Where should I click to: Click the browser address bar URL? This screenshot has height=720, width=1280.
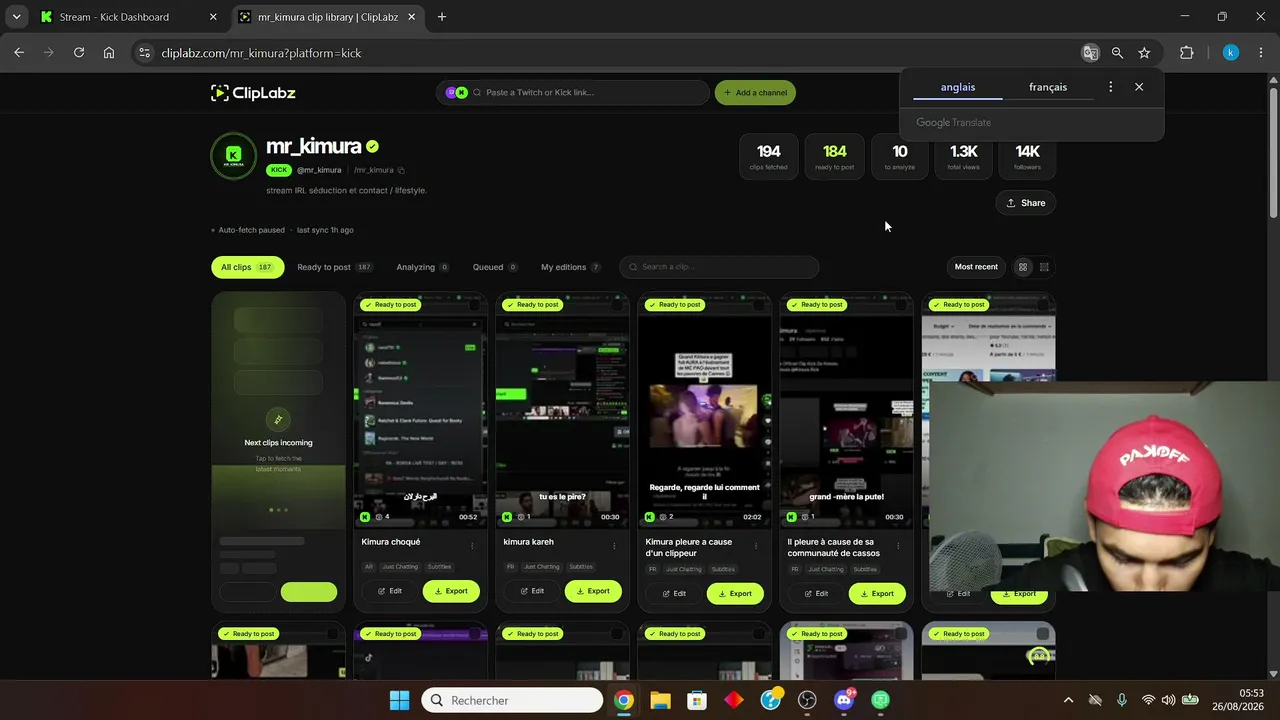pos(261,53)
